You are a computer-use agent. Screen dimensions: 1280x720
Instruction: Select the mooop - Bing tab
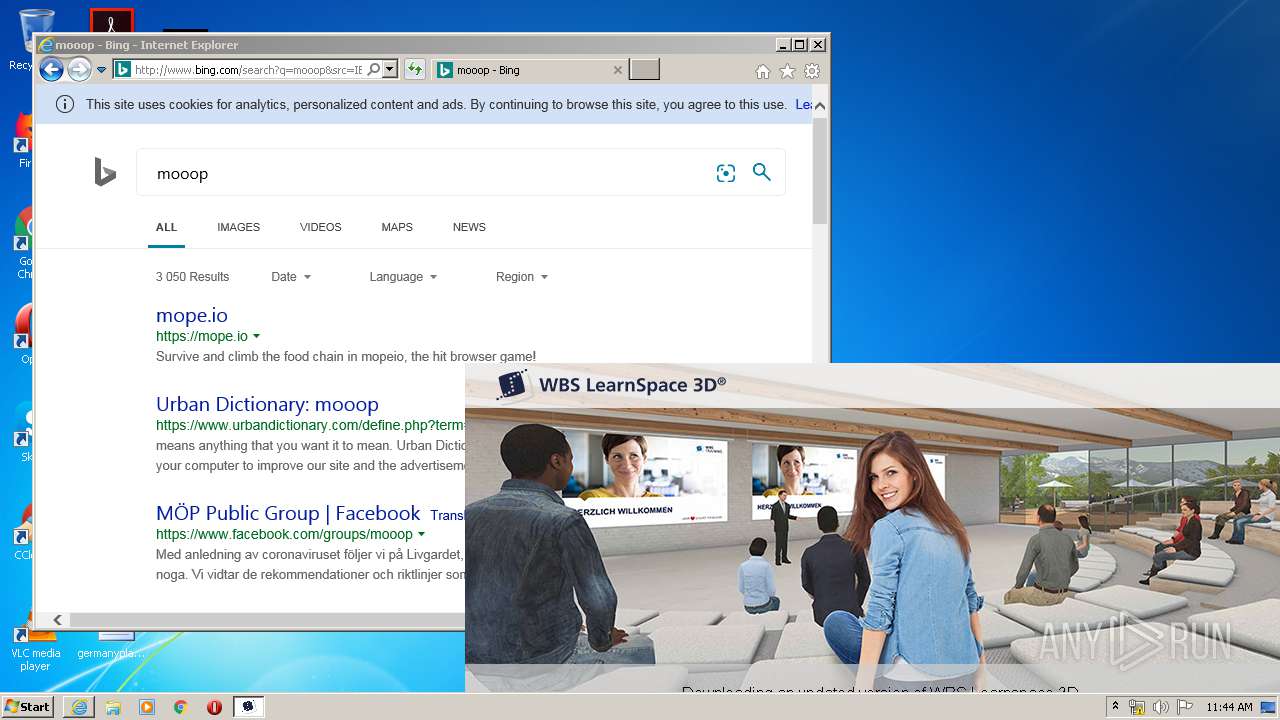pyautogui.click(x=530, y=70)
